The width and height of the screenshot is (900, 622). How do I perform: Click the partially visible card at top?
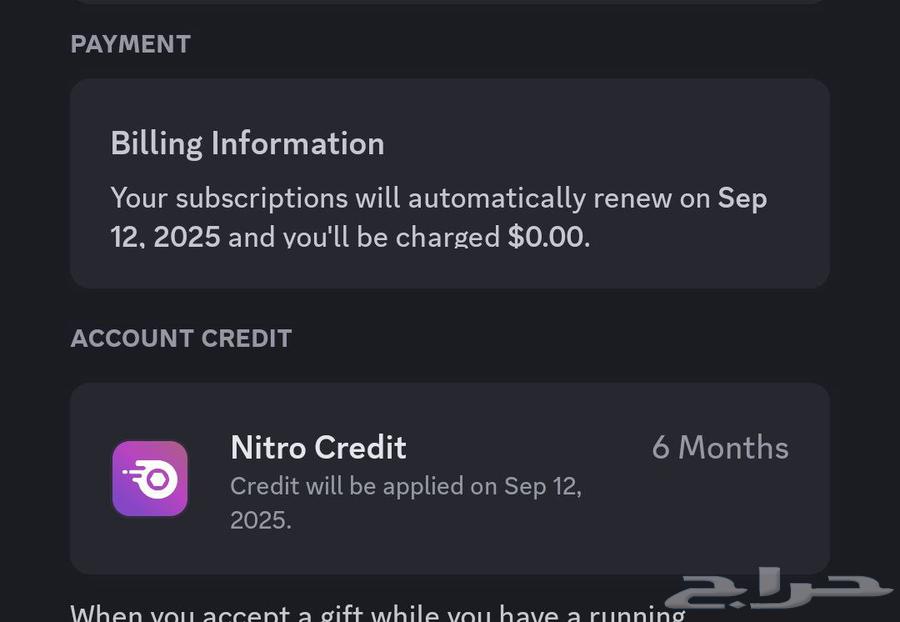point(450,2)
